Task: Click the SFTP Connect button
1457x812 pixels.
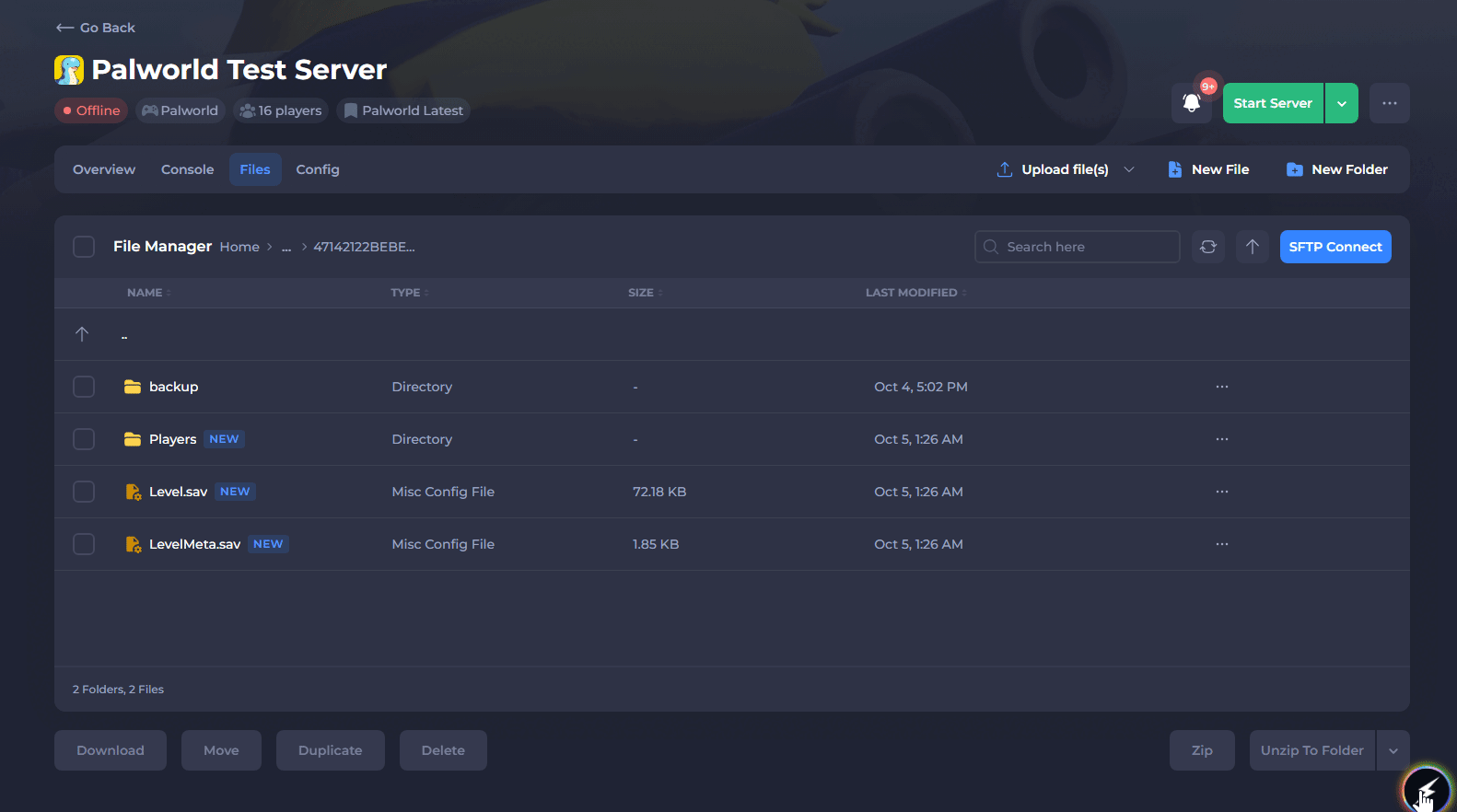Action: click(x=1335, y=247)
